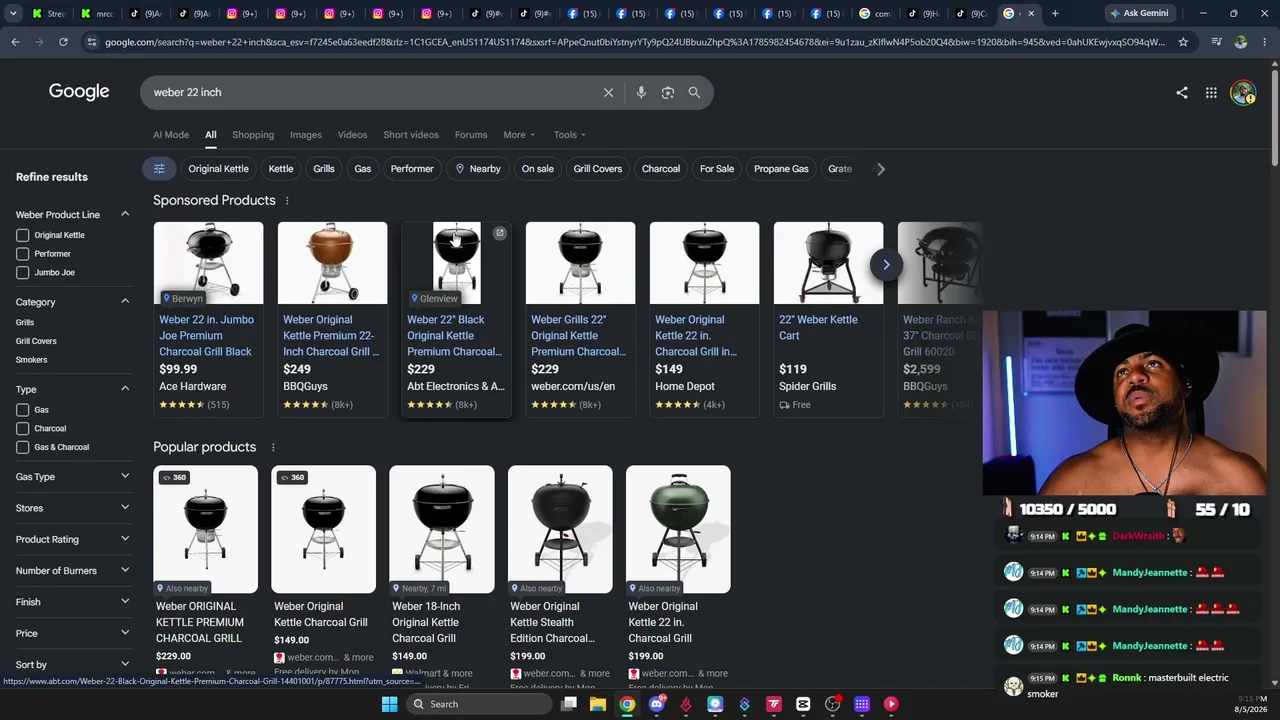Viewport: 1280px width, 720px height.
Task: Open the Google apps grid
Action: 1211,92
